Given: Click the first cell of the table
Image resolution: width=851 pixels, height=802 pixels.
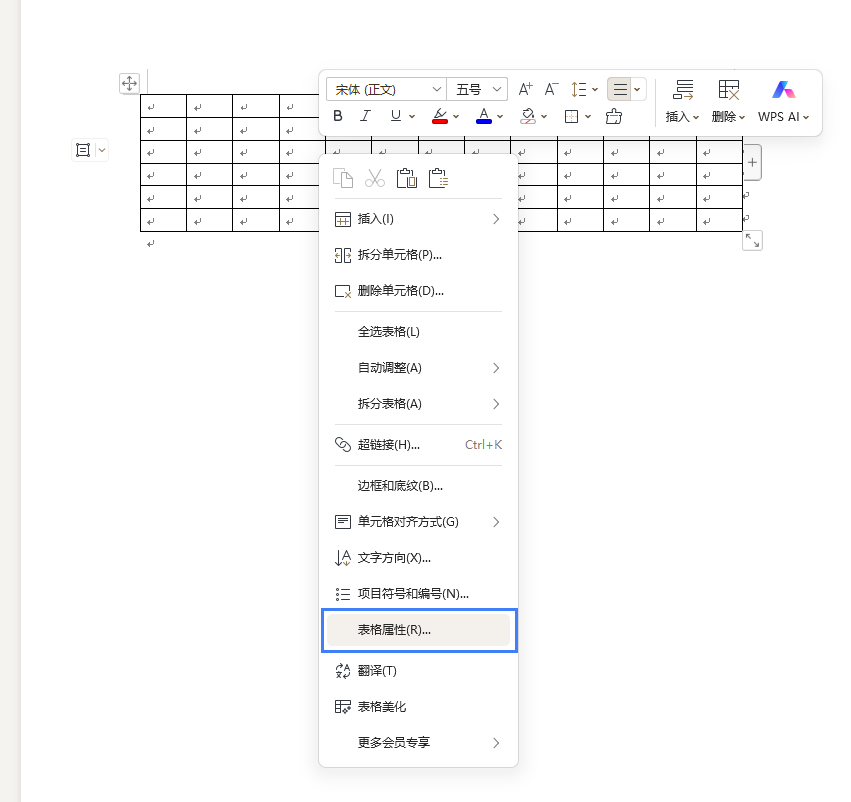Looking at the screenshot, I should (x=163, y=106).
